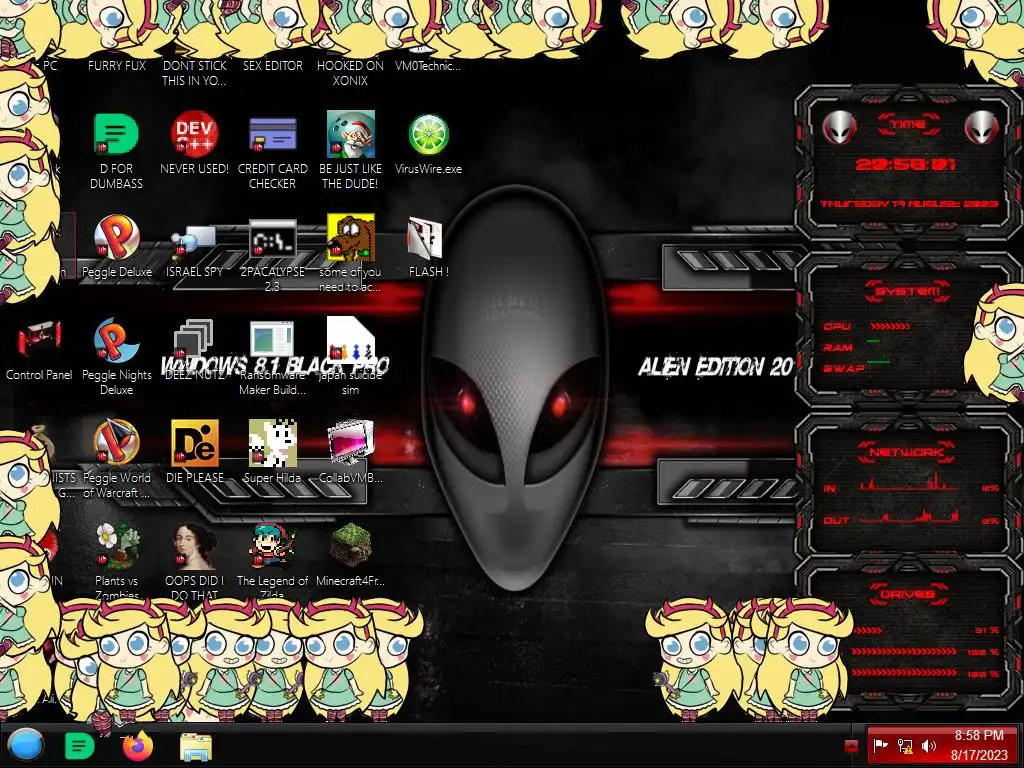Click the network IN traffic graph

coord(909,481)
